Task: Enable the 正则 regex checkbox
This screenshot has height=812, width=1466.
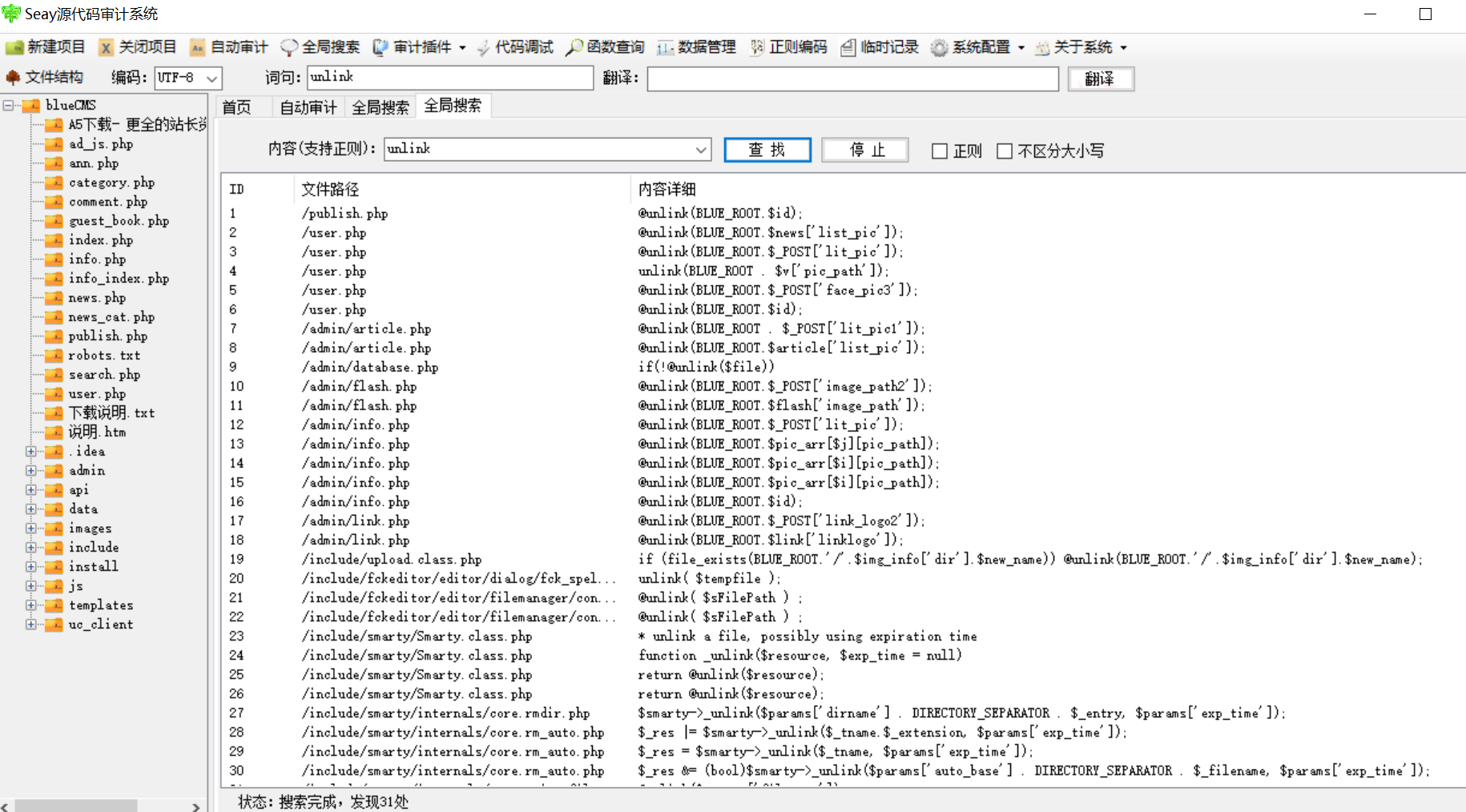Action: tap(940, 151)
